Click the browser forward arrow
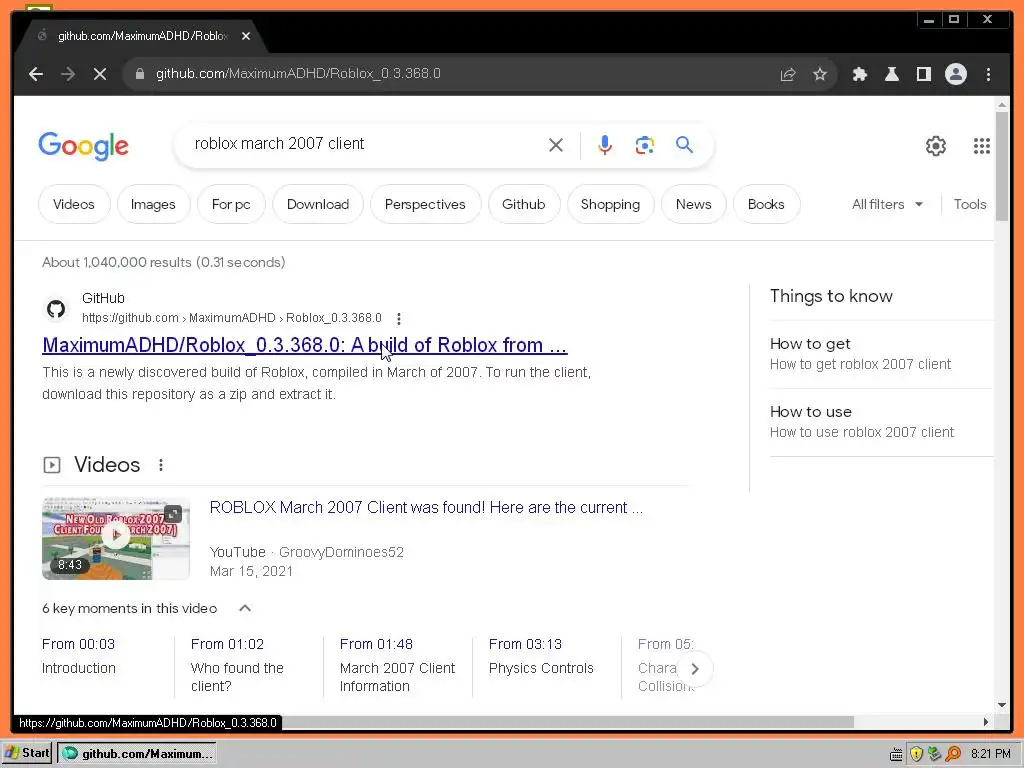Screen dimensions: 1024x768 click(x=68, y=74)
